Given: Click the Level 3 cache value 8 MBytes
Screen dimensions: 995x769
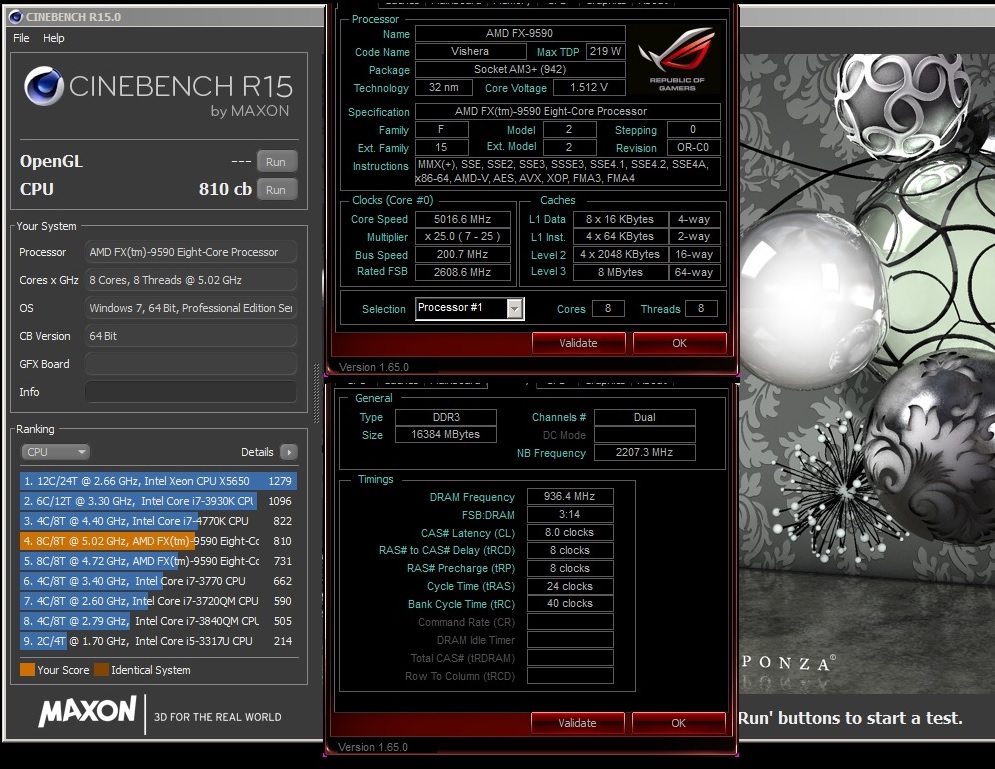Looking at the screenshot, I should pyautogui.click(x=620, y=272).
